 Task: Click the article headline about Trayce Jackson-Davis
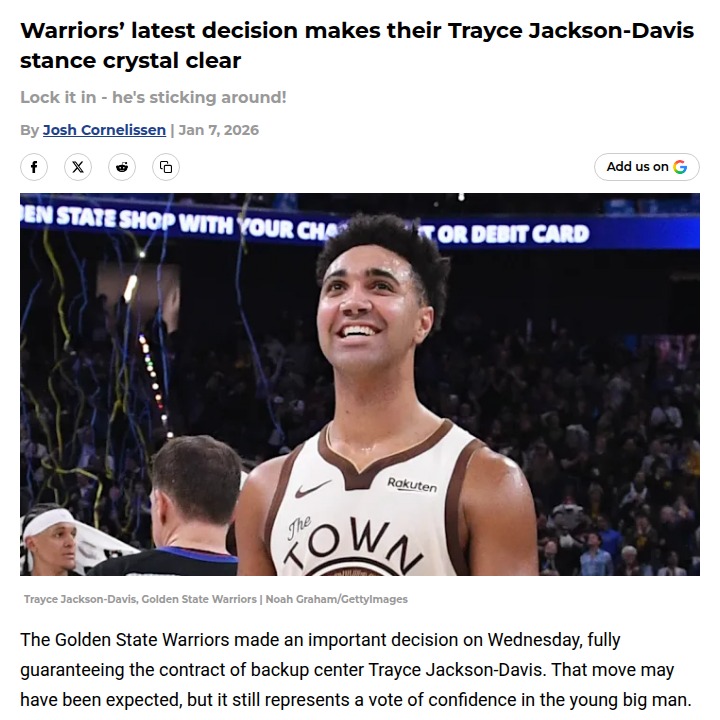[357, 45]
